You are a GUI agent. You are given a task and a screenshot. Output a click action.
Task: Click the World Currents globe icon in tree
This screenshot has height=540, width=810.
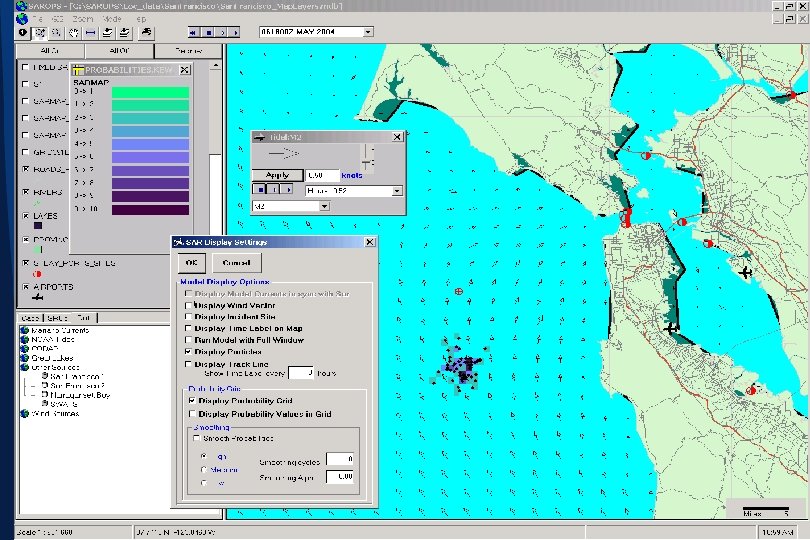[24, 328]
